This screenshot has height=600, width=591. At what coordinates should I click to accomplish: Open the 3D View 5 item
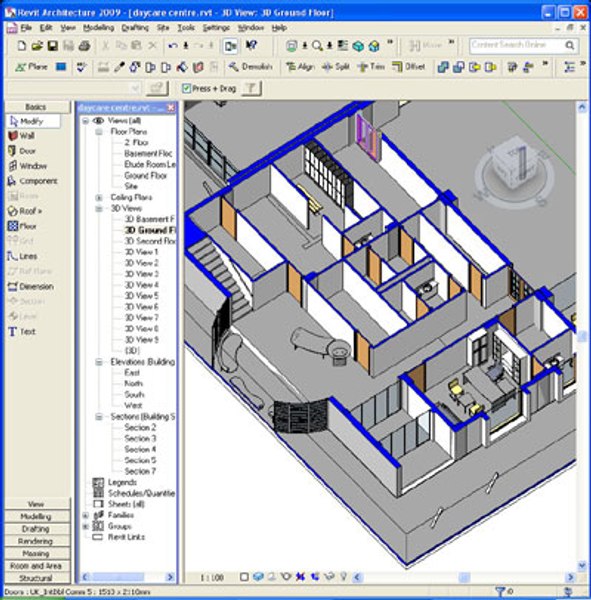(141, 296)
